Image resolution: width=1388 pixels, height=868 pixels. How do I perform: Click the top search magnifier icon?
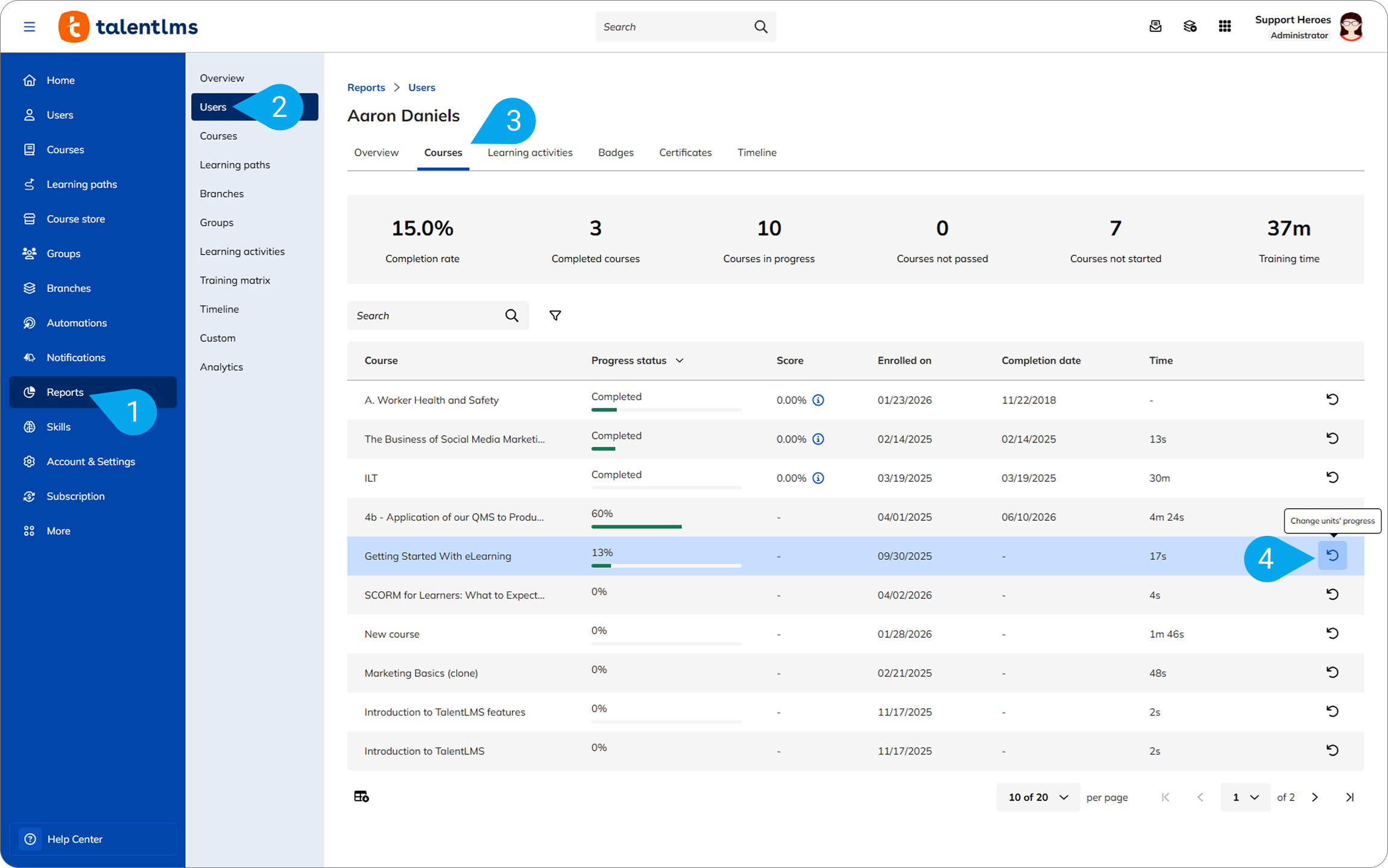point(761,27)
